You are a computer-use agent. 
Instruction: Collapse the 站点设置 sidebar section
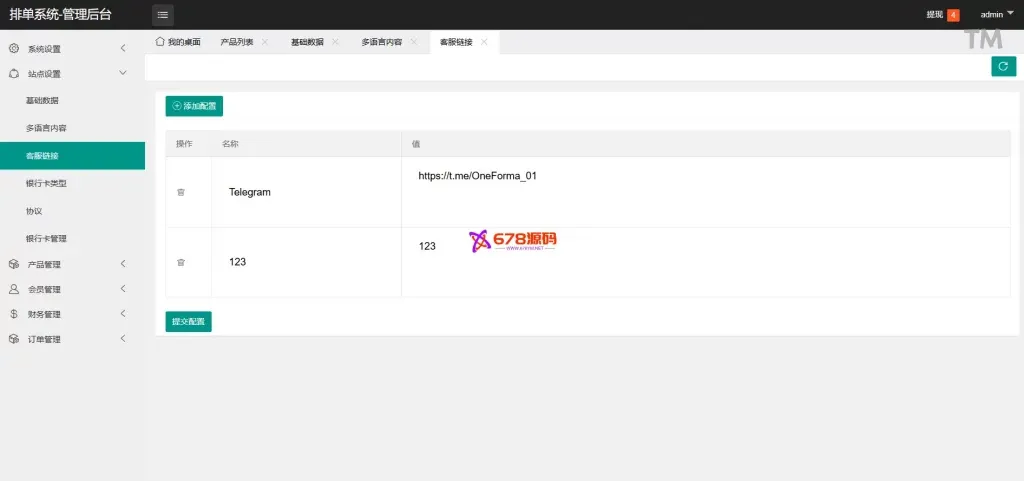tap(122, 74)
